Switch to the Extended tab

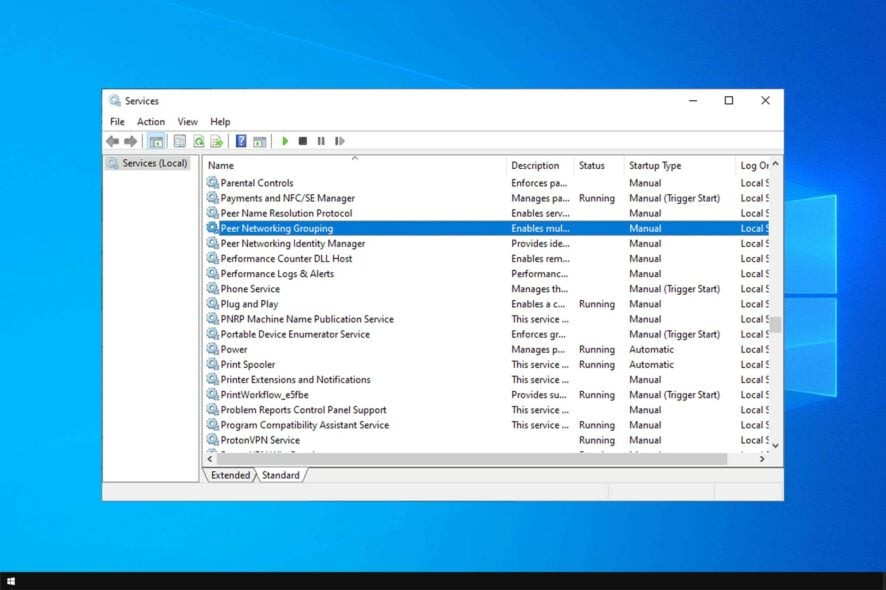coord(230,475)
